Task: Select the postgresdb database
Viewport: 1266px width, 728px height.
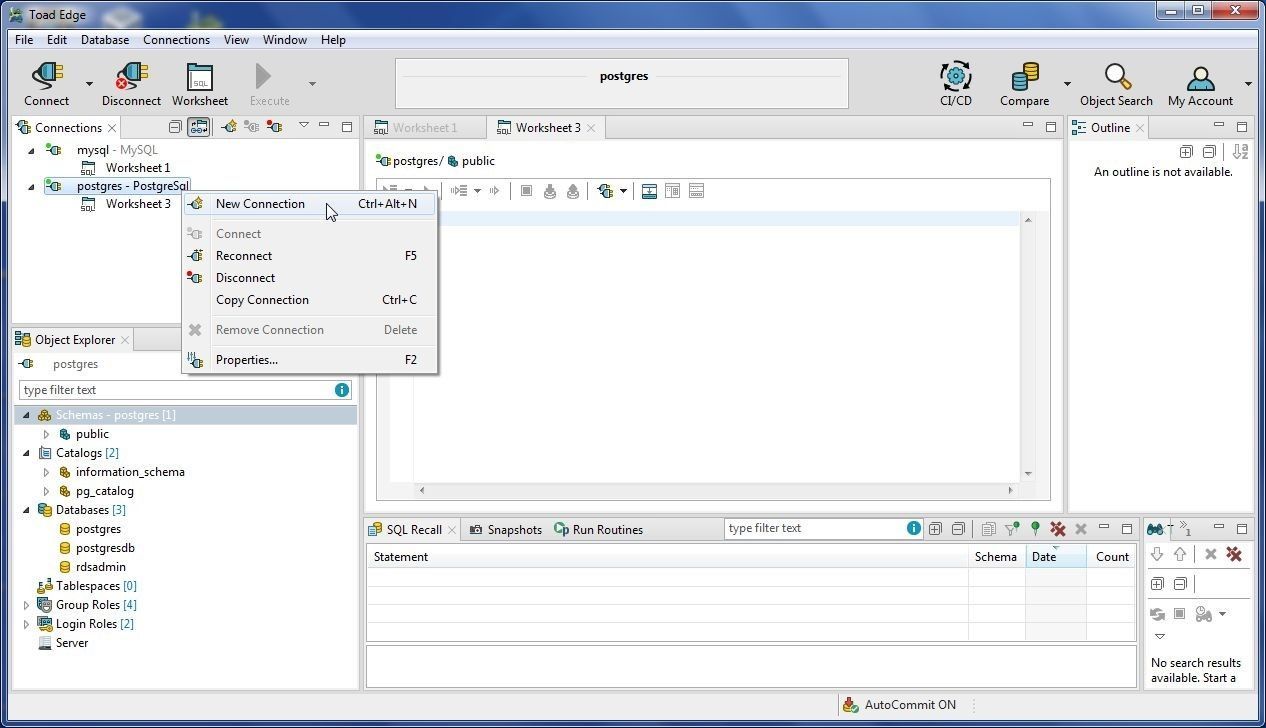Action: tap(105, 548)
